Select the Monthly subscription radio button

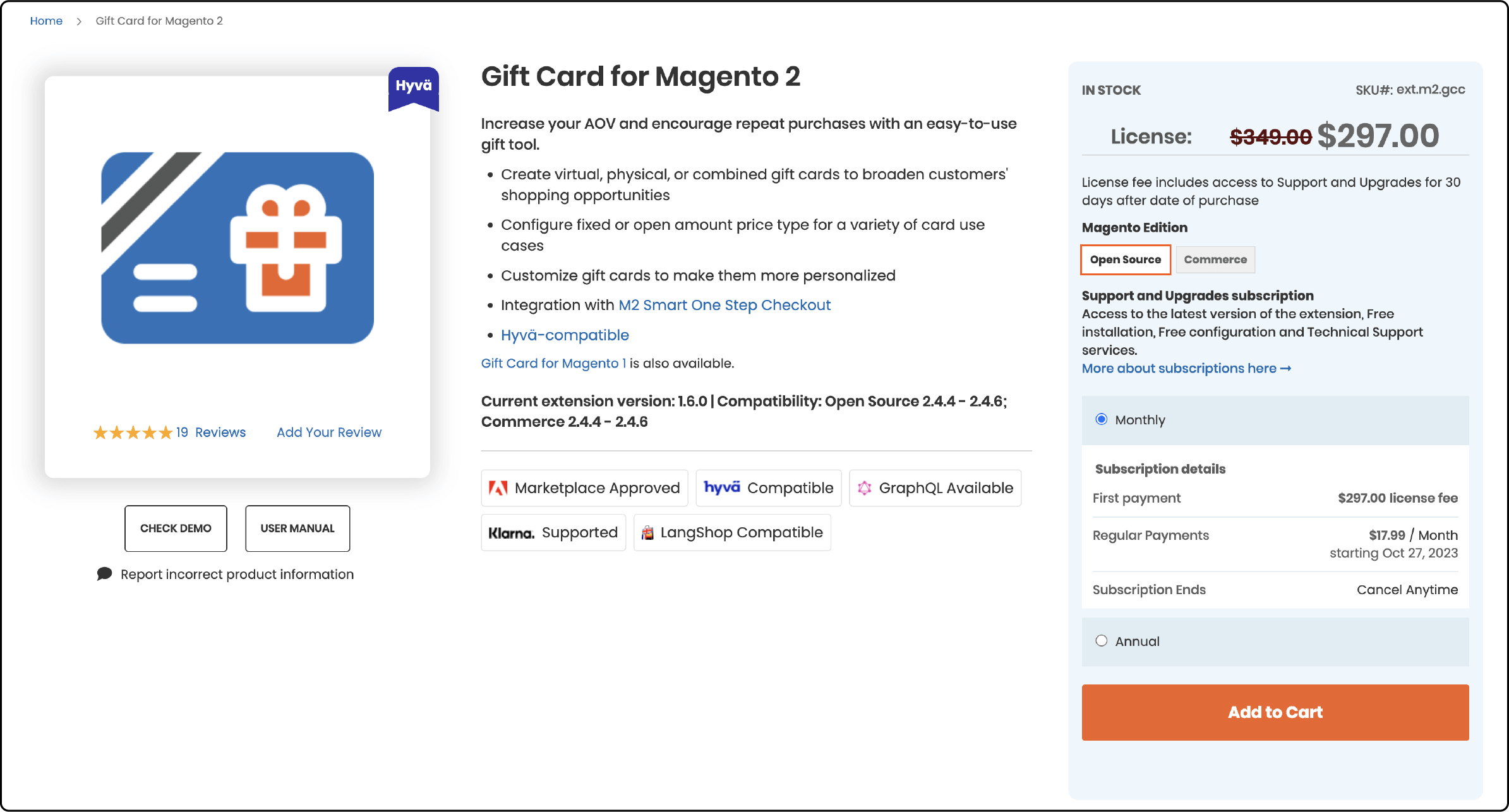tap(1101, 419)
